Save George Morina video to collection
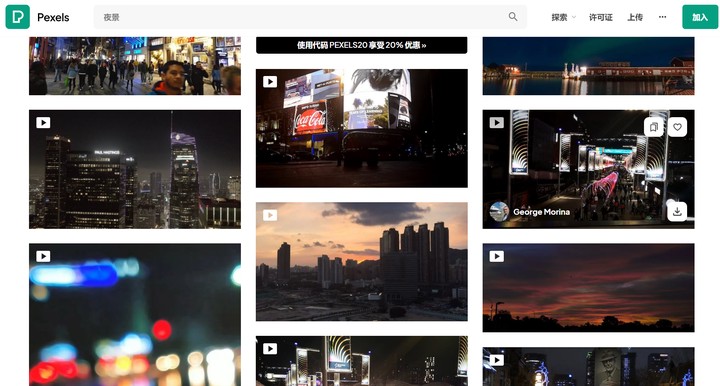This screenshot has height=386, width=720. tap(654, 127)
